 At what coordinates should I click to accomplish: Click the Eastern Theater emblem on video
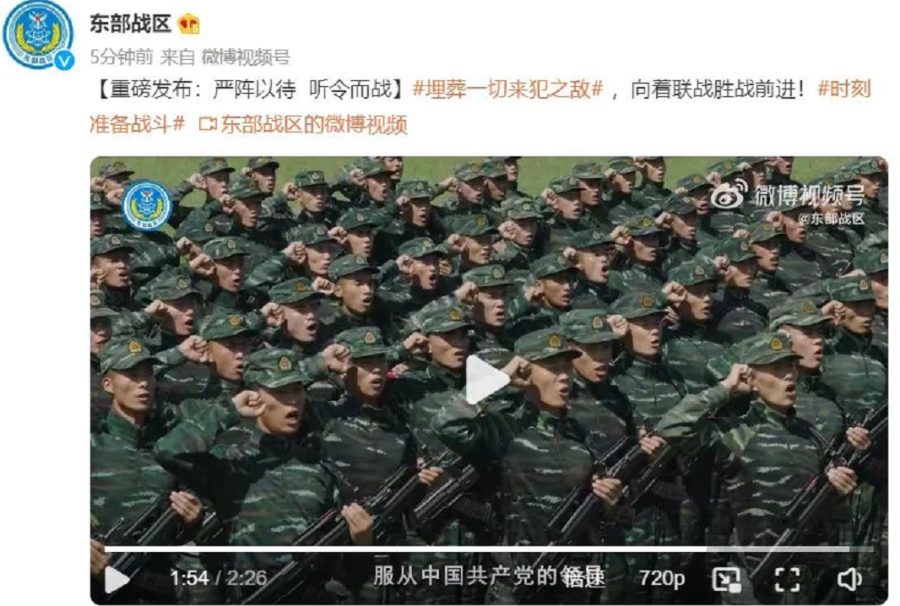pyautogui.click(x=147, y=205)
